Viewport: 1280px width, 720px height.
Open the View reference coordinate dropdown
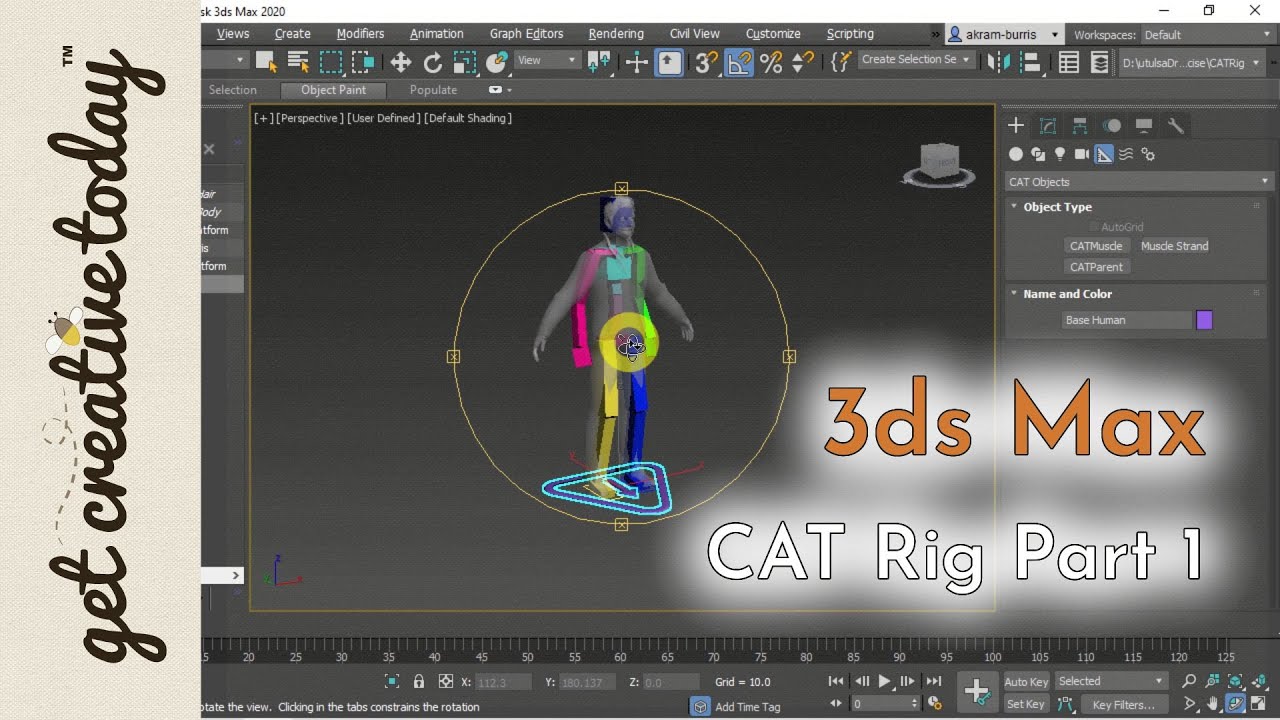(547, 60)
